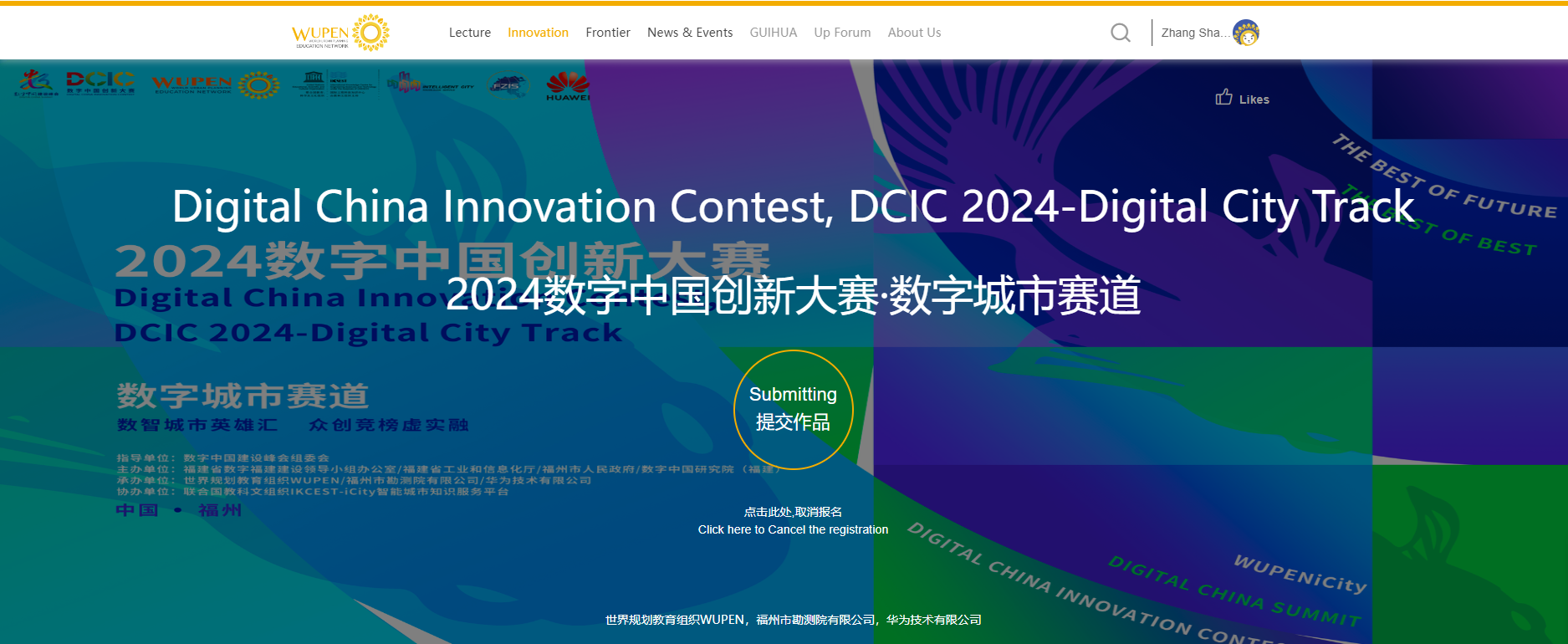Click the Likes thumbs-up icon

pyautogui.click(x=1223, y=98)
